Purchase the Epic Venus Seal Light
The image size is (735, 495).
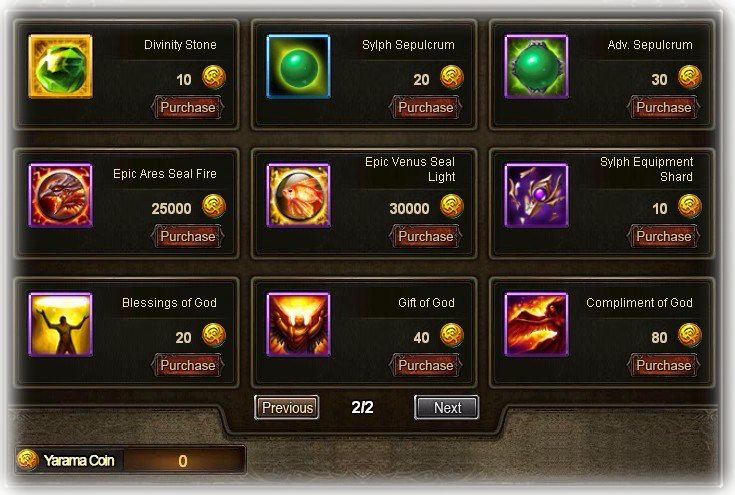[426, 236]
